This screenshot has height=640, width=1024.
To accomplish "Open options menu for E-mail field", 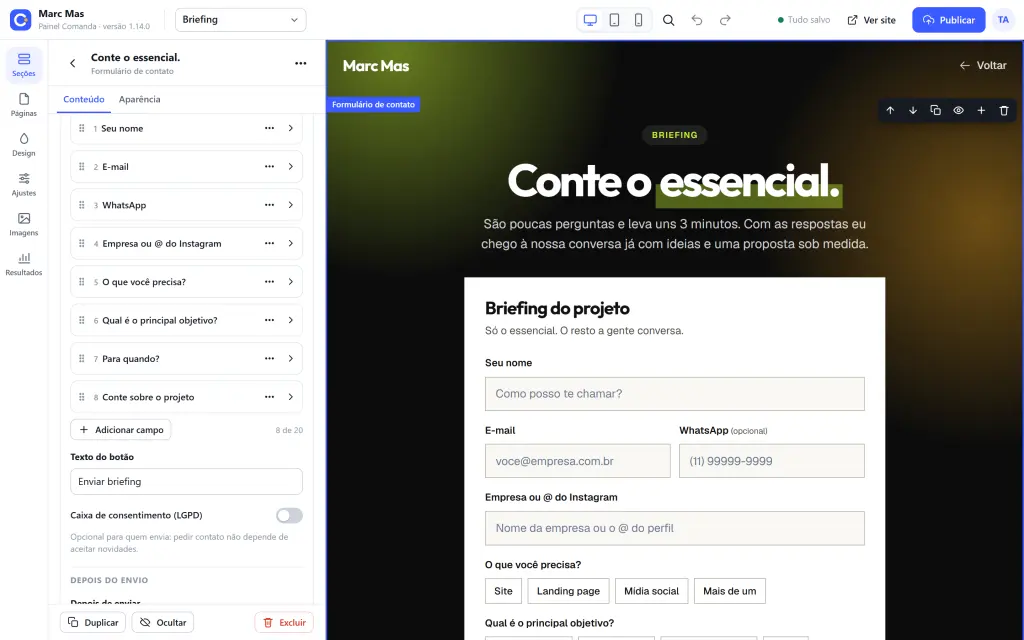I will coord(269,167).
